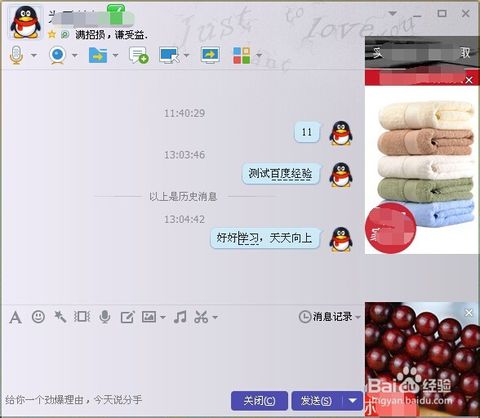480x418 pixels.
Task: Open the towel stack advertisement image
Action: coord(422,170)
